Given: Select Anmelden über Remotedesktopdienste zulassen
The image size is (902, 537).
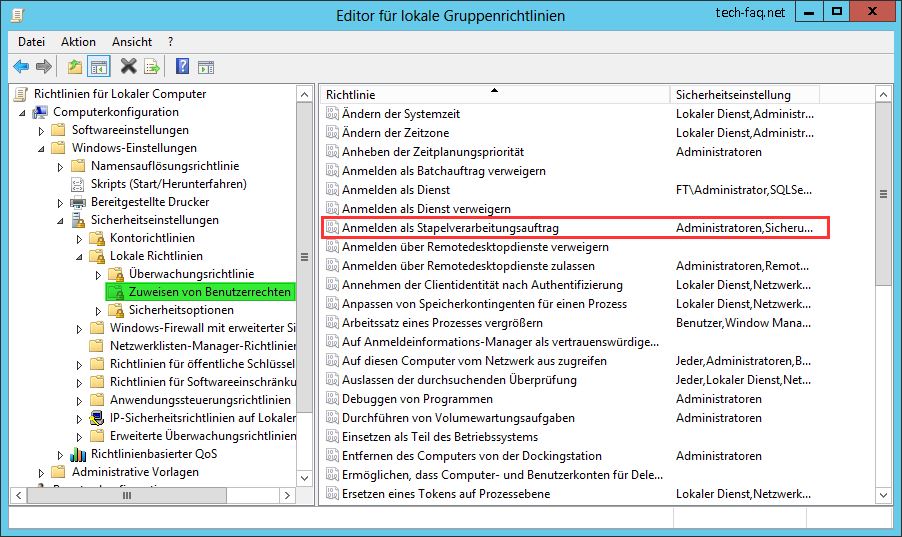Looking at the screenshot, I should tap(468, 265).
